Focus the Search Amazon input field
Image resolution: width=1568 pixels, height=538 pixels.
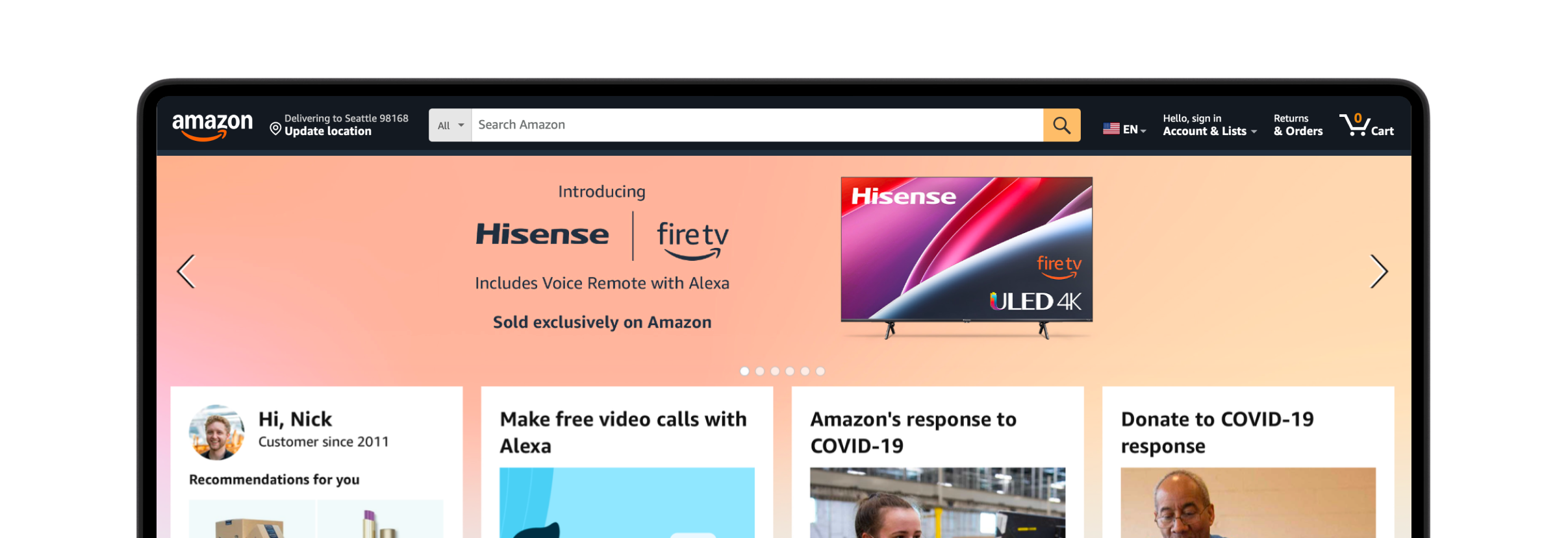click(757, 125)
